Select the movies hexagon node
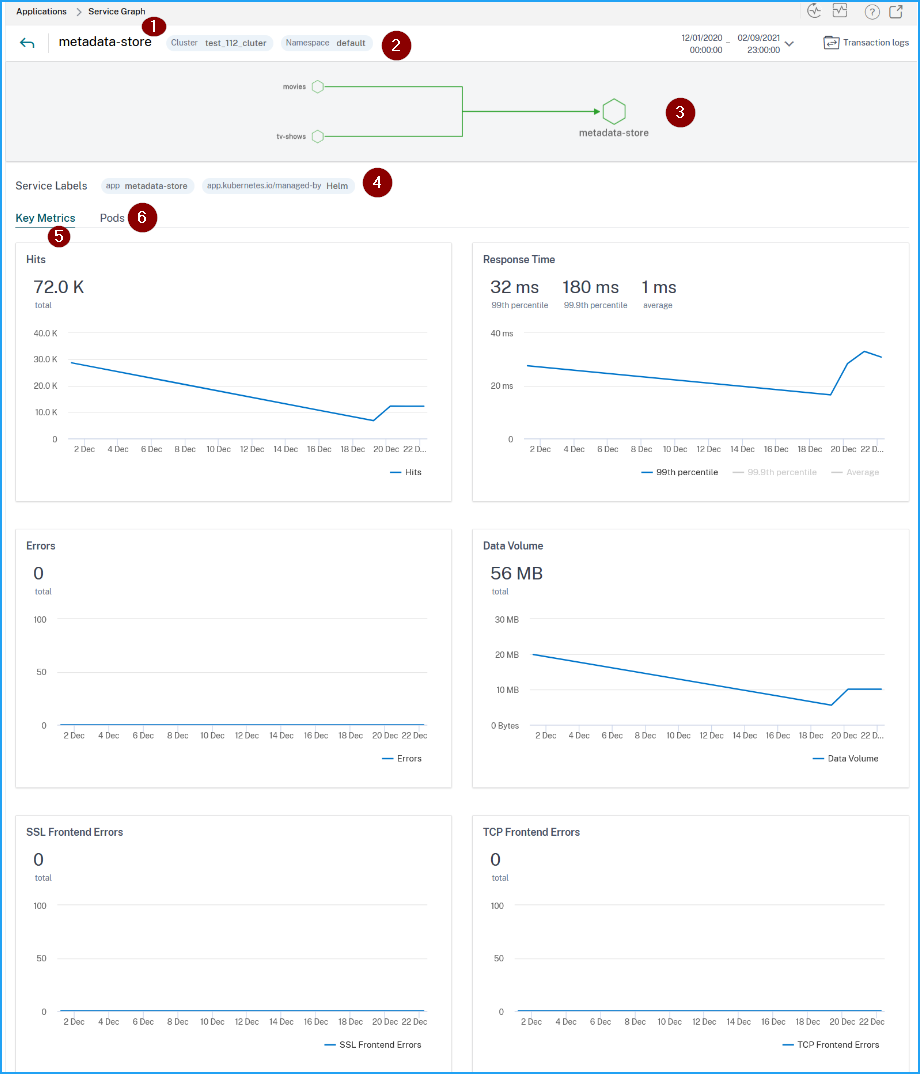The image size is (920, 1074). click(318, 87)
